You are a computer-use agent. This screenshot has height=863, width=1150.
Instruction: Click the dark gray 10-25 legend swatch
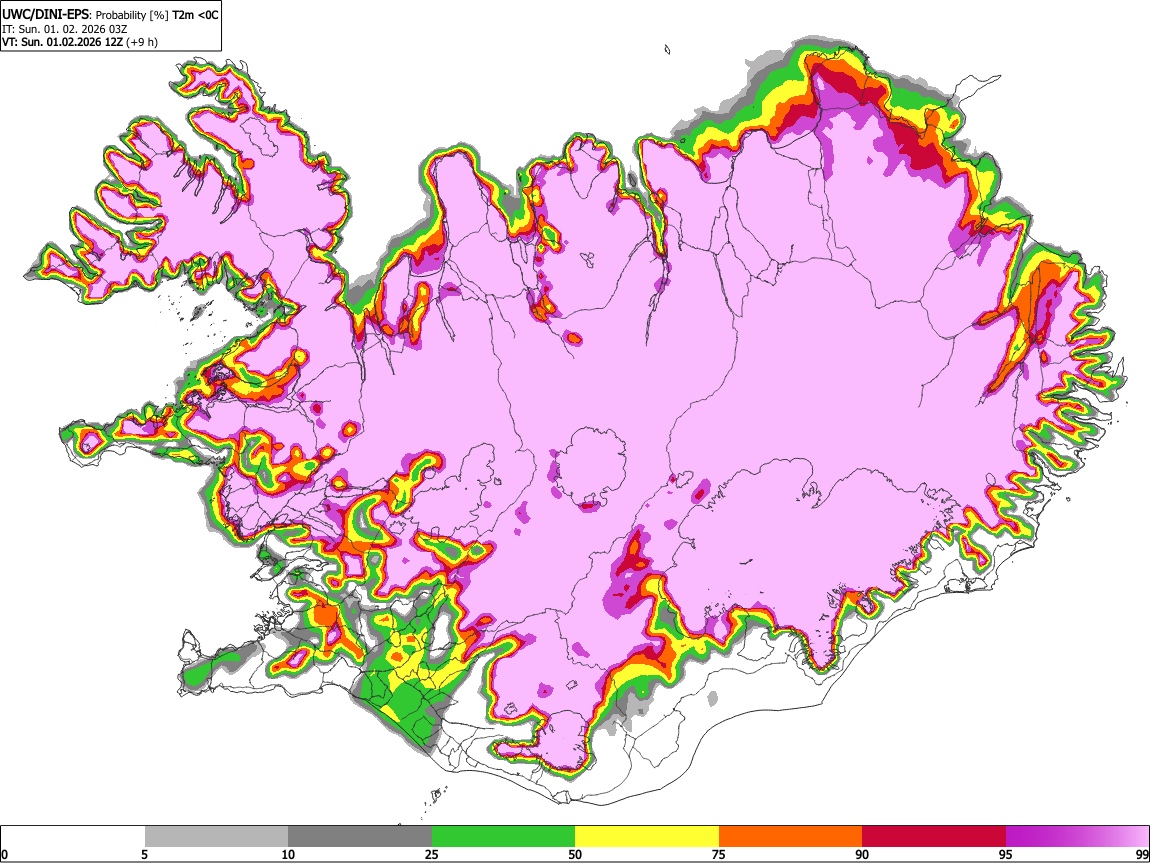(x=360, y=837)
